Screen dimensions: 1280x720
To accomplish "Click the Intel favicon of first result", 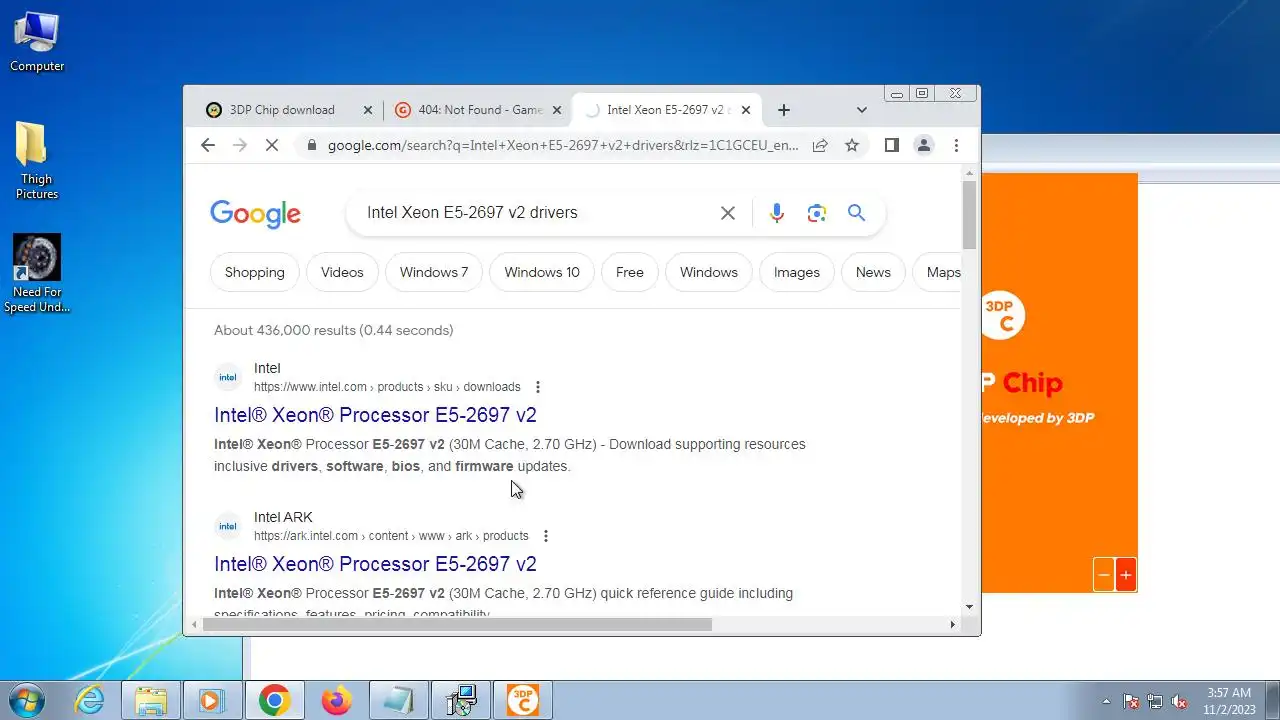I will click(228, 377).
